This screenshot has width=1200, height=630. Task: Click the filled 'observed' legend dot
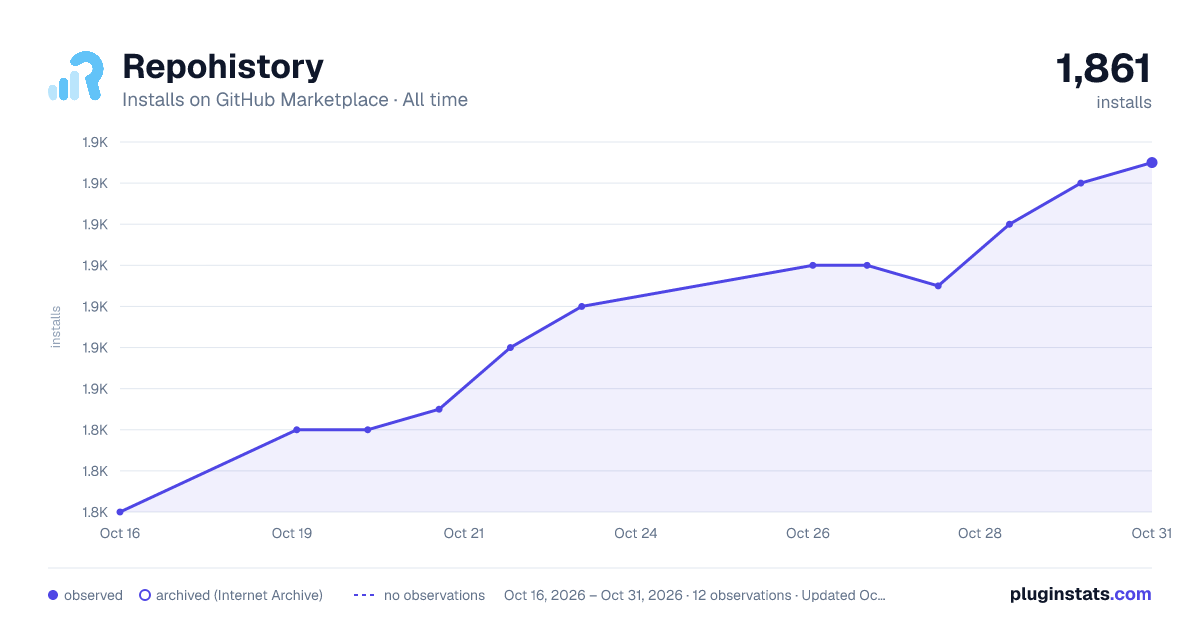[53, 595]
